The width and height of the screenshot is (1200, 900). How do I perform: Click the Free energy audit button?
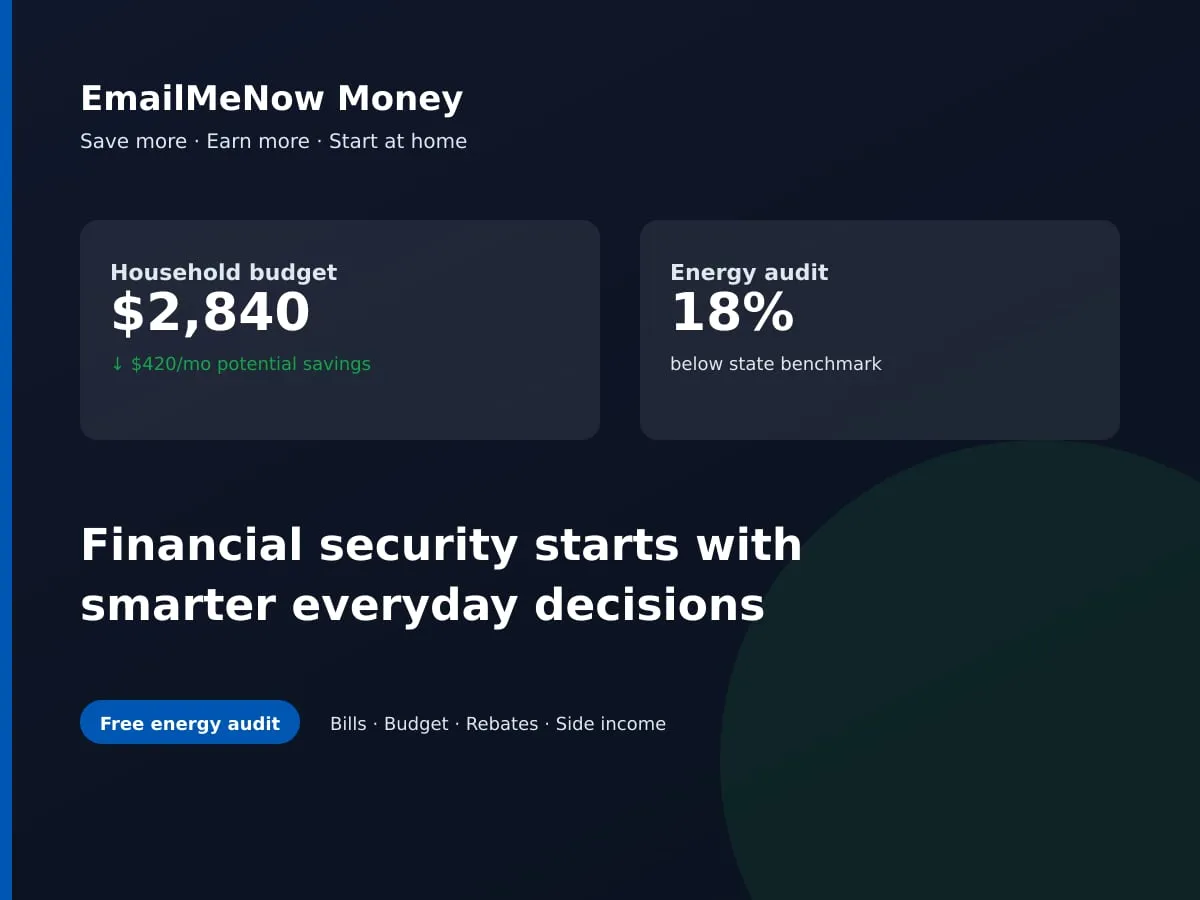[x=190, y=722]
